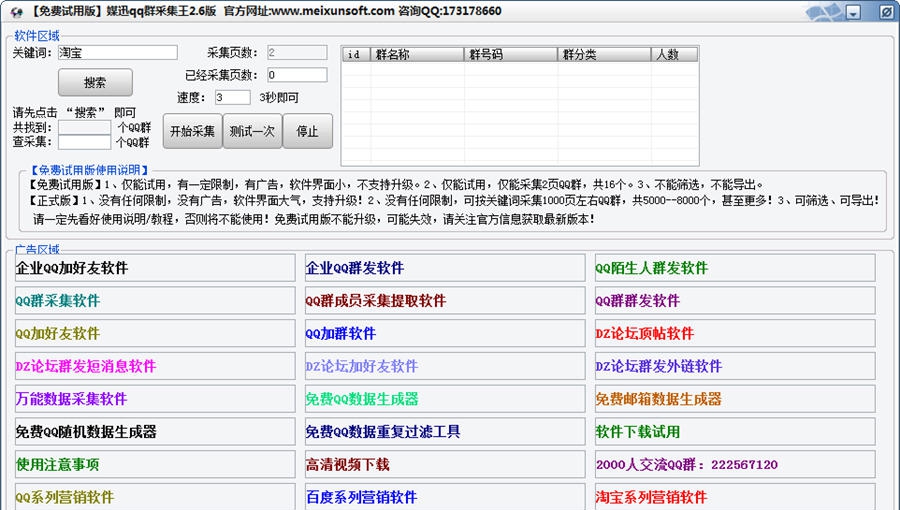
Task: Click the 关键词 keyword input field
Action: [x=118, y=53]
